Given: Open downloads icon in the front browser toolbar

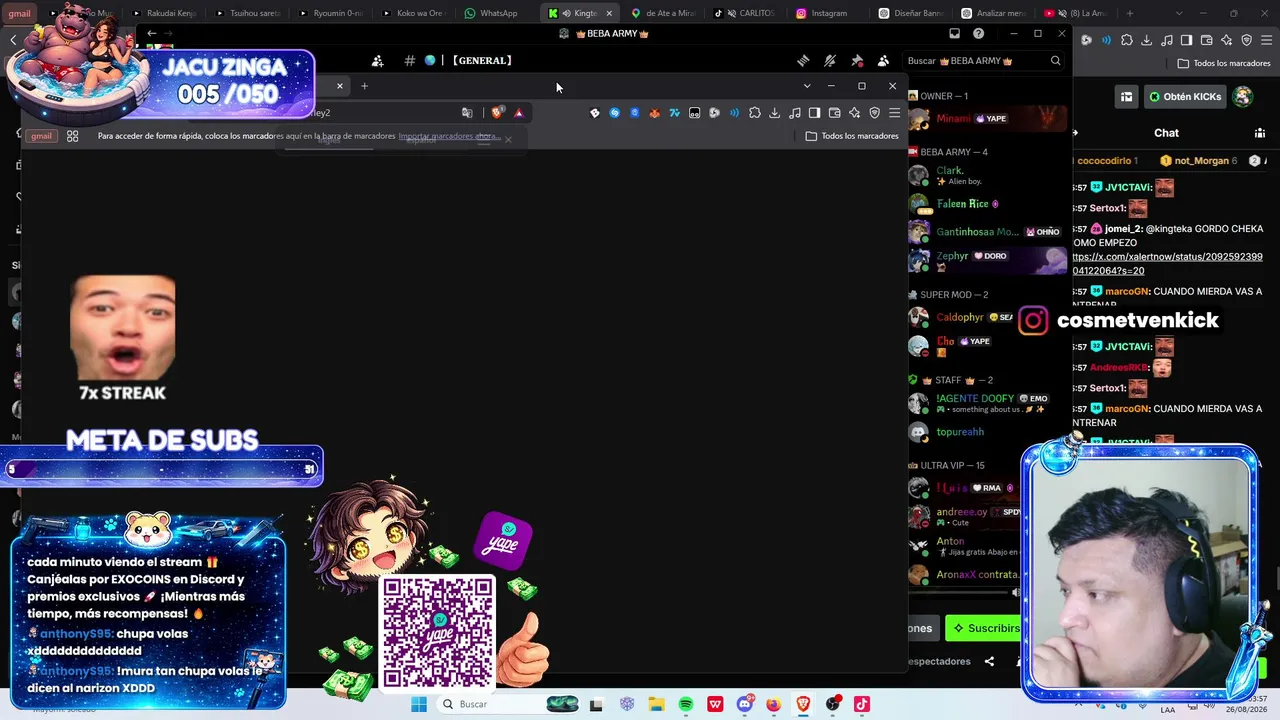Looking at the screenshot, I should pyautogui.click(x=774, y=113).
